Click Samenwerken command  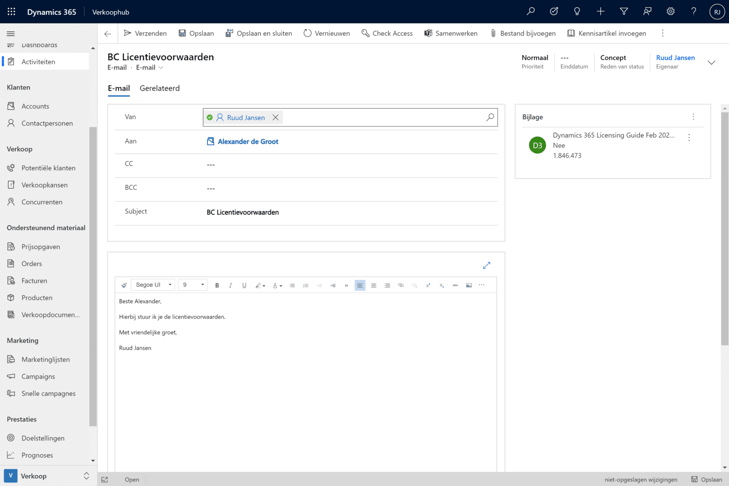tap(451, 33)
